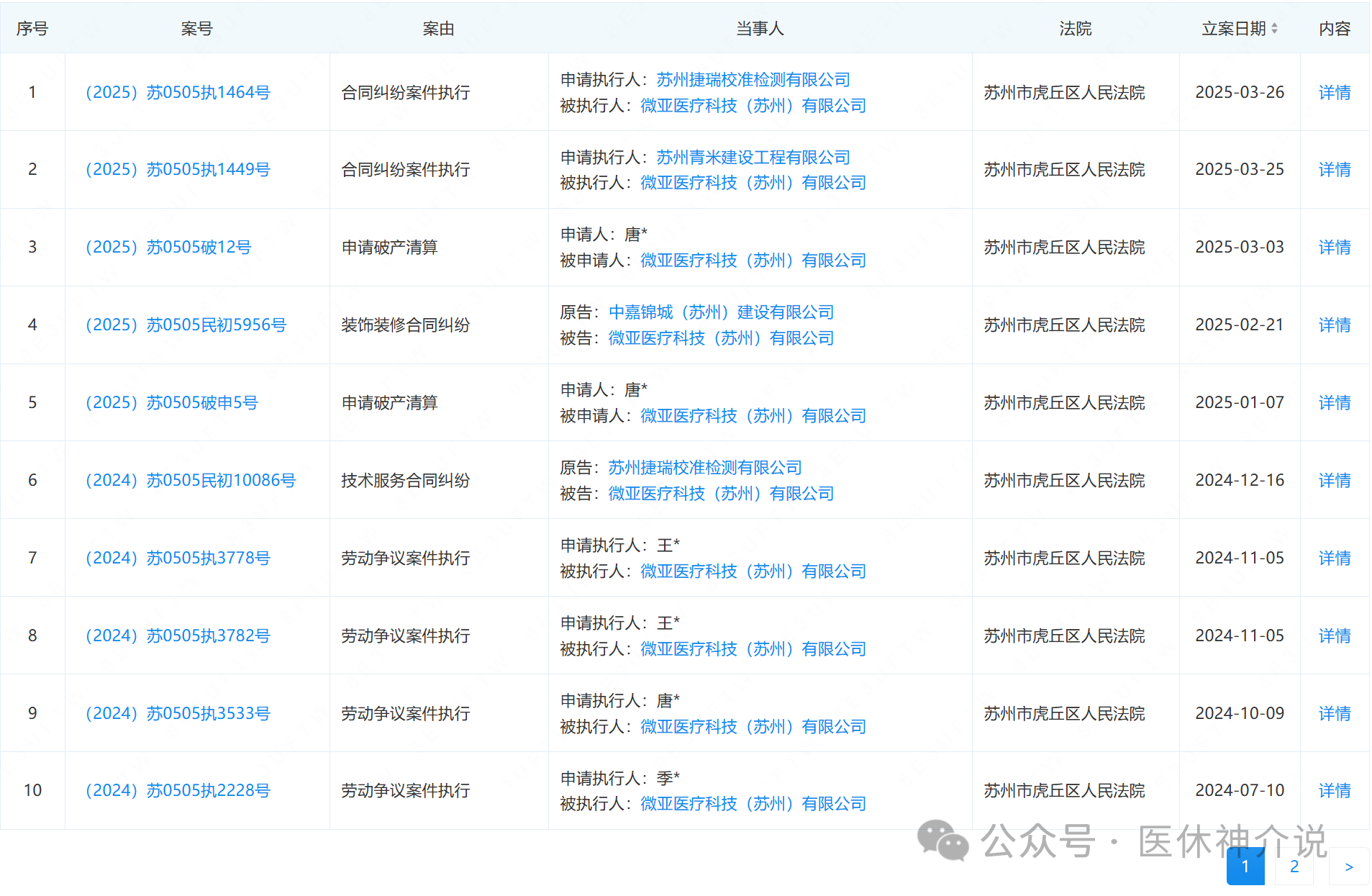
Task: Click the 内容 column header
Action: pos(1335,28)
